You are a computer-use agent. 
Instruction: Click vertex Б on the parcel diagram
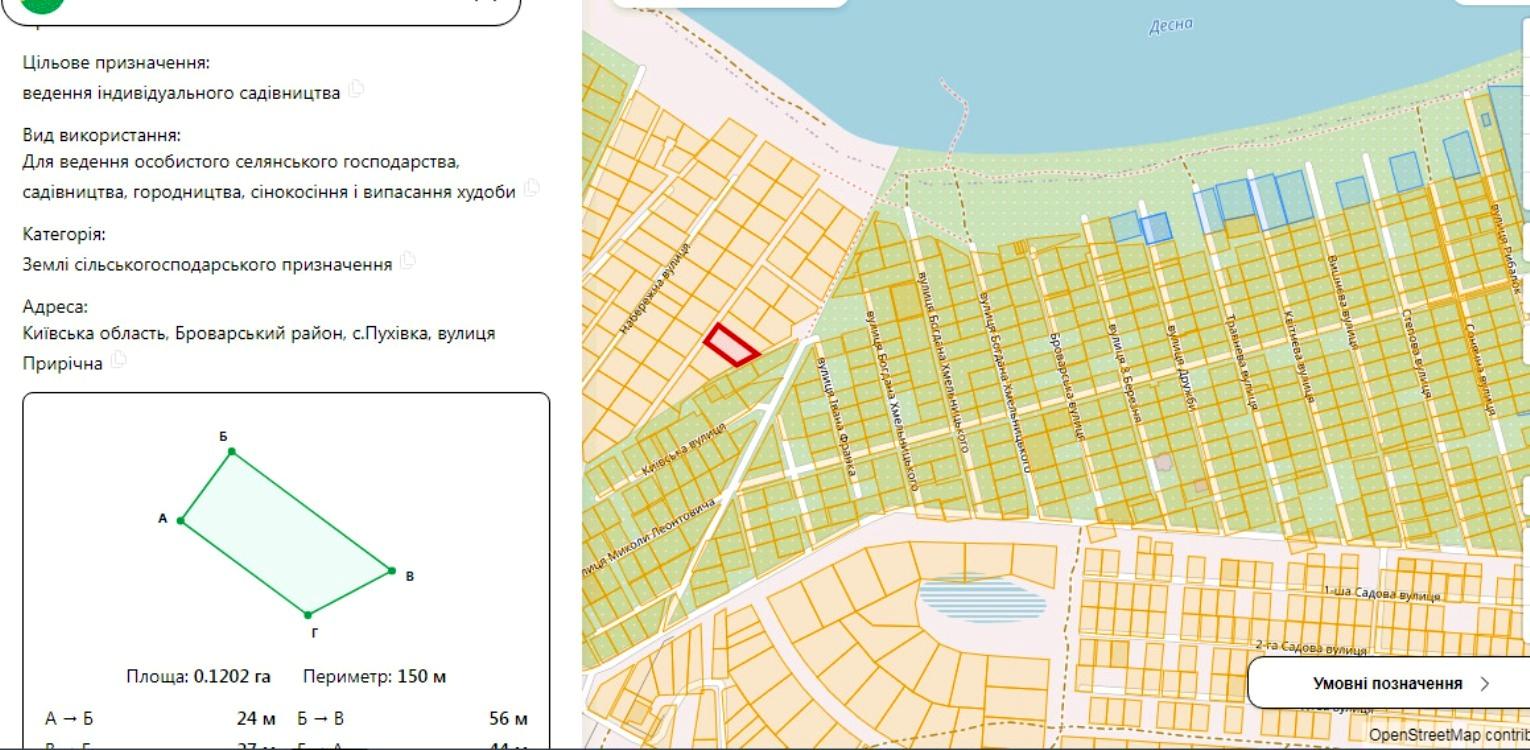point(232,452)
